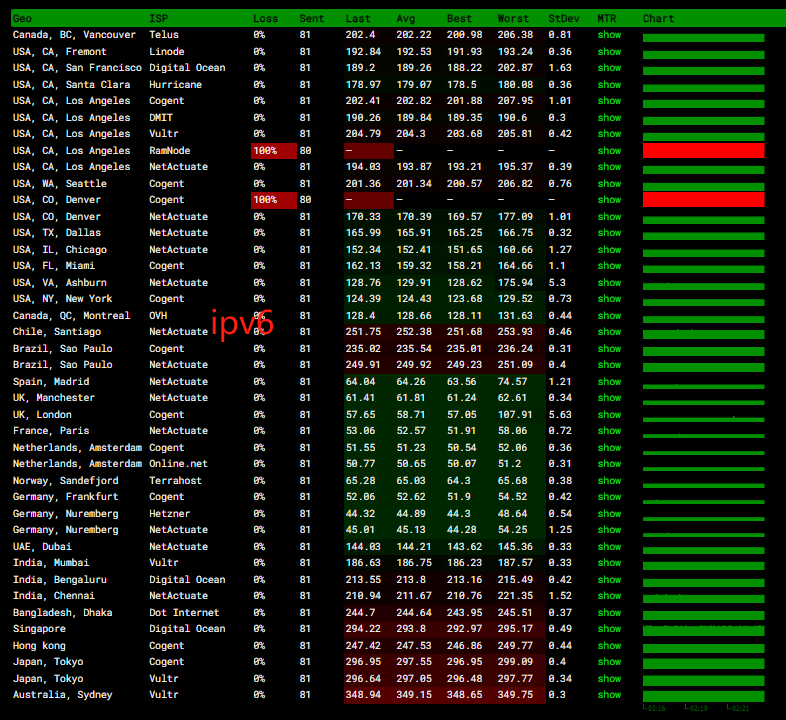
Task: Click the ISP column header
Action: (x=158, y=19)
